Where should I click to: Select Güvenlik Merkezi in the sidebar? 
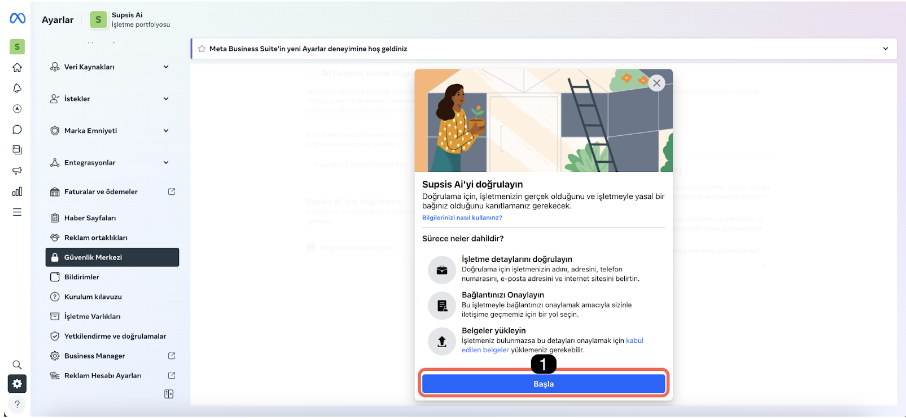[x=112, y=257]
